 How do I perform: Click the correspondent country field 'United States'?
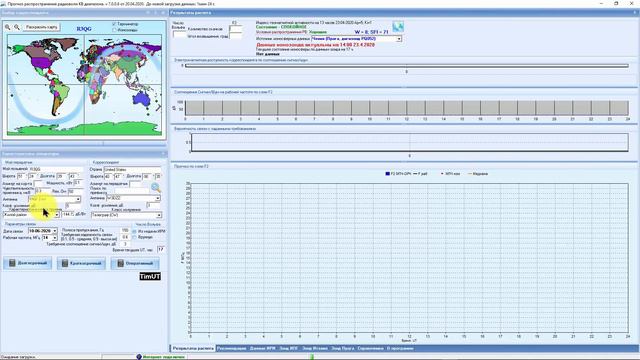(132, 169)
